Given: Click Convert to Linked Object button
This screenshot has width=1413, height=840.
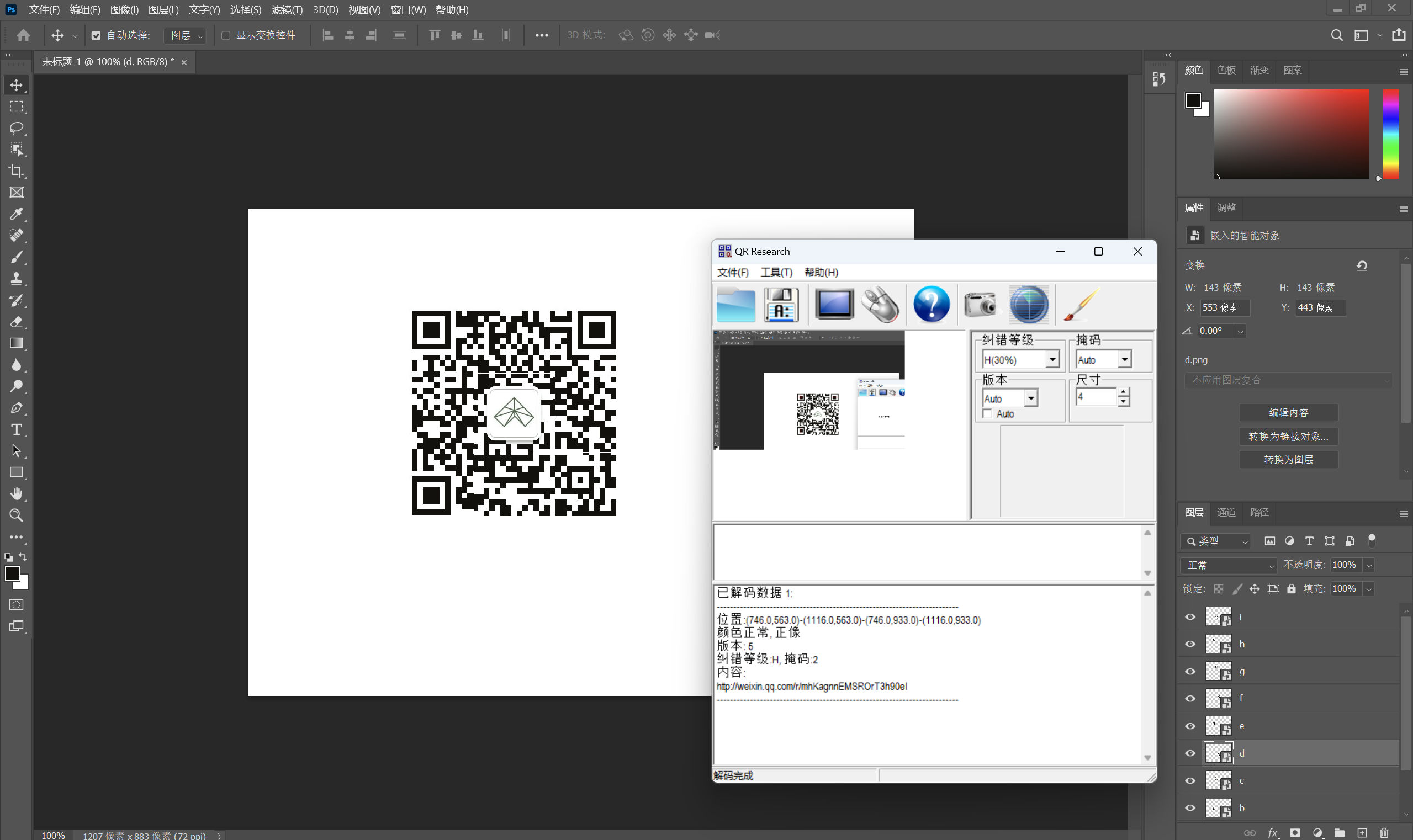Looking at the screenshot, I should (x=1288, y=437).
